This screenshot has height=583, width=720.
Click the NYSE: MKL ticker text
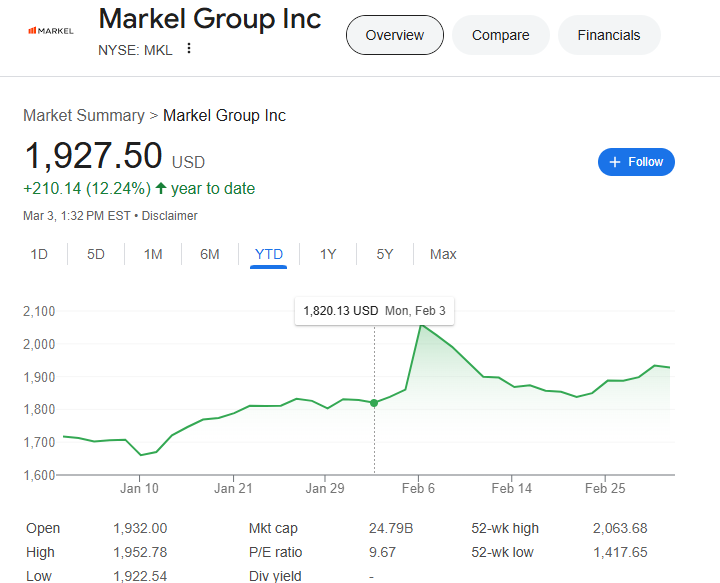[135, 50]
